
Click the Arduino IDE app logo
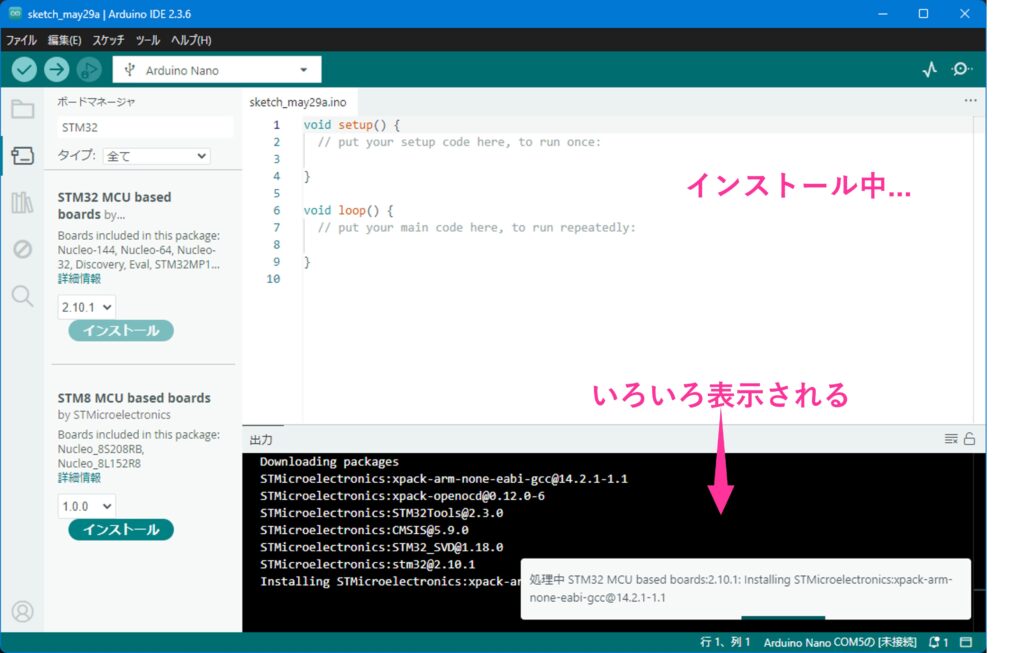tap(14, 14)
